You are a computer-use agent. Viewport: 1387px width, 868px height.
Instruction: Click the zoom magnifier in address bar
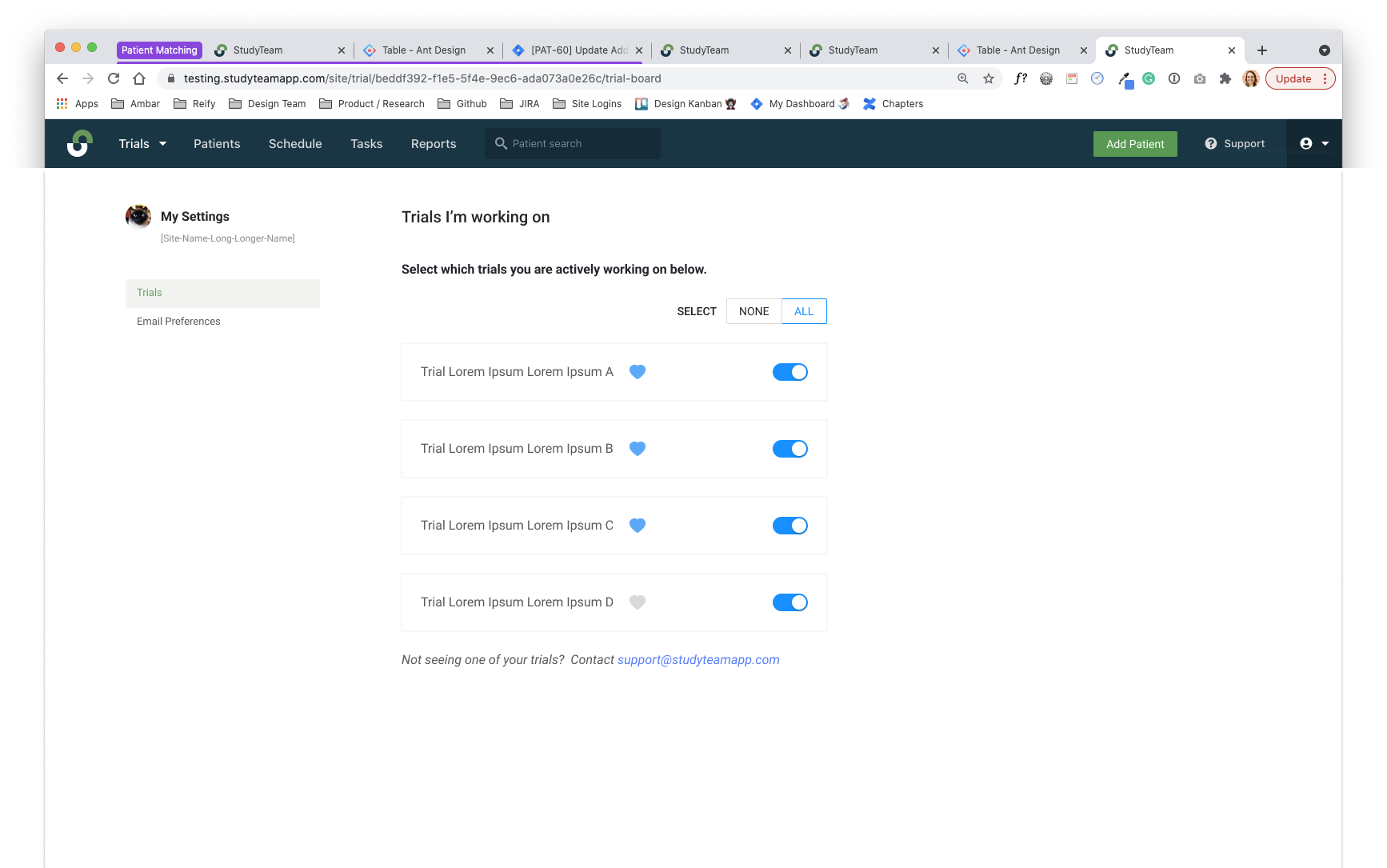pos(963,78)
